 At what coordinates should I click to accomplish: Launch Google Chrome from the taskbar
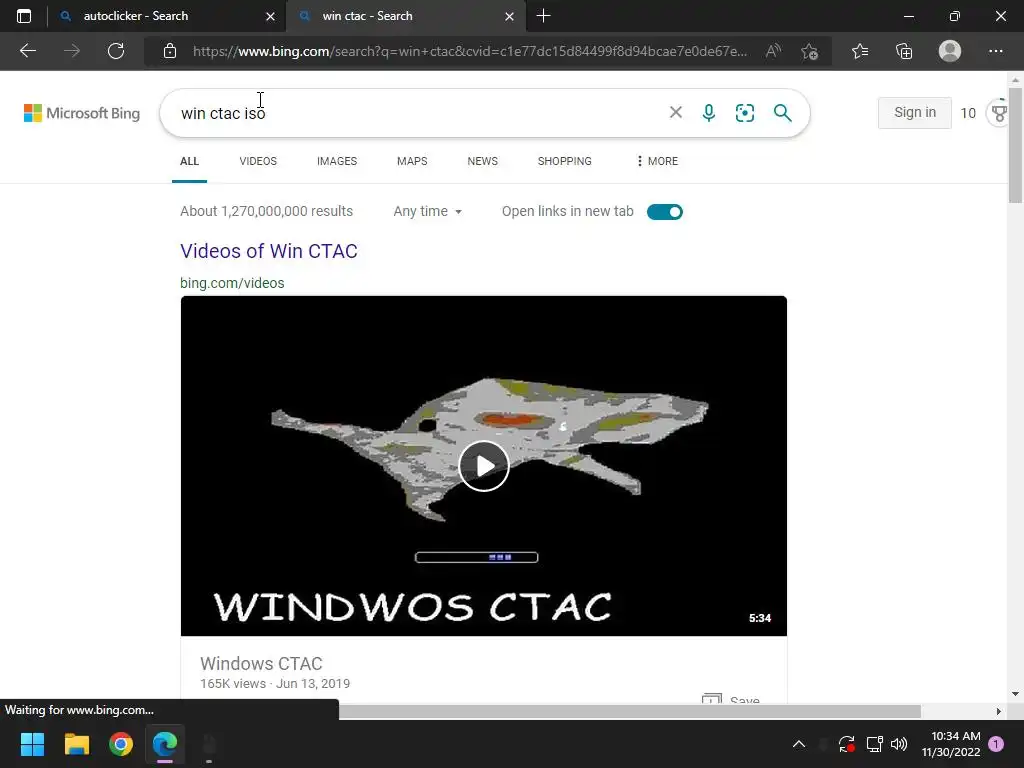pyautogui.click(x=121, y=744)
